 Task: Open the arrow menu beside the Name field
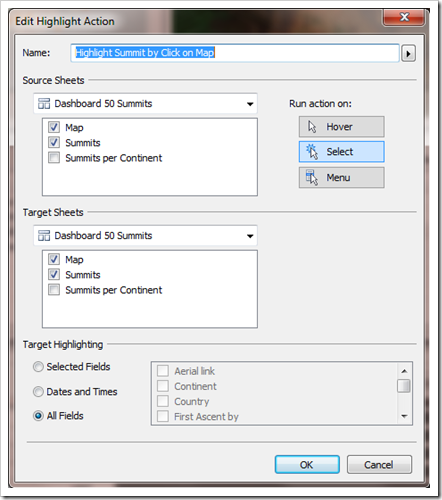[x=408, y=53]
